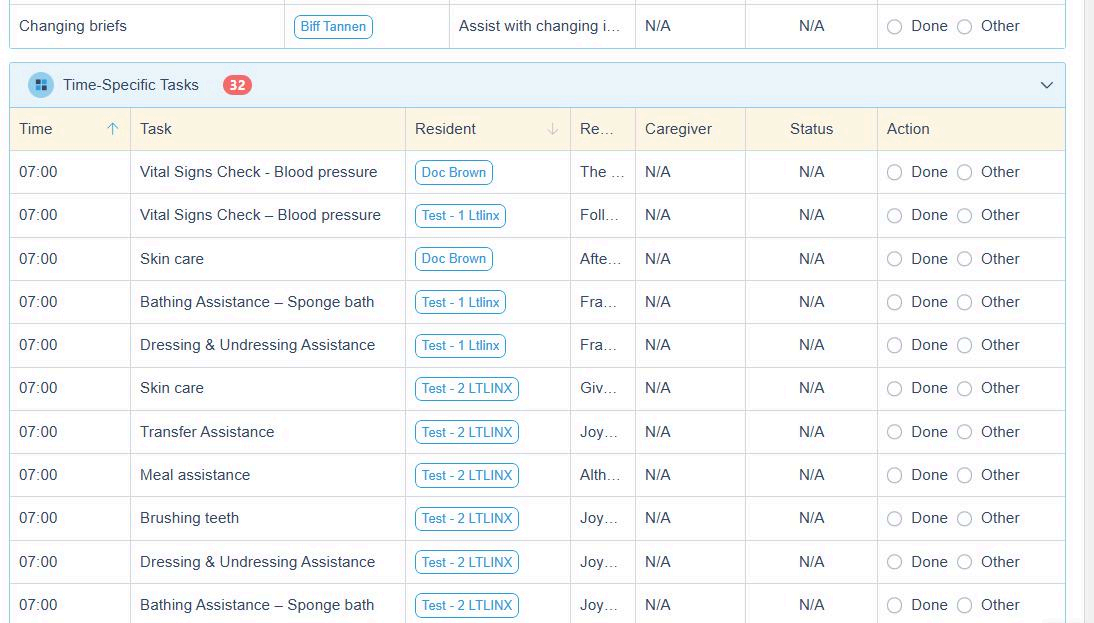Open the Biff Tannen resident tag
Screen dimensions: 1094x623
click(x=333, y=27)
